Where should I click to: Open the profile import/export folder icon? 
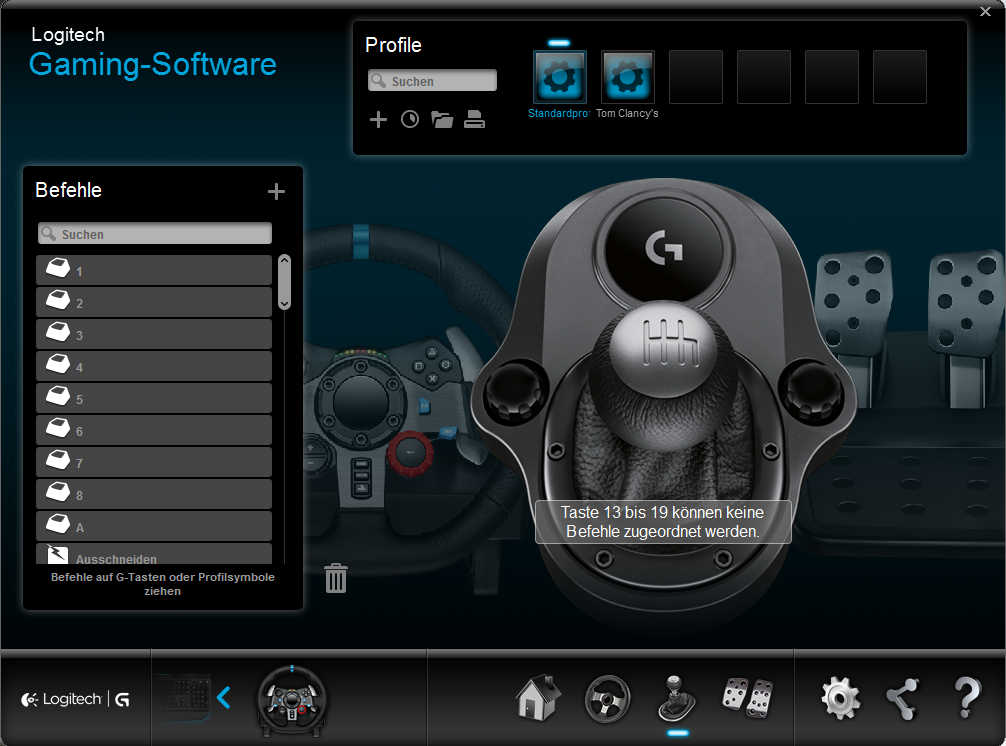[442, 119]
